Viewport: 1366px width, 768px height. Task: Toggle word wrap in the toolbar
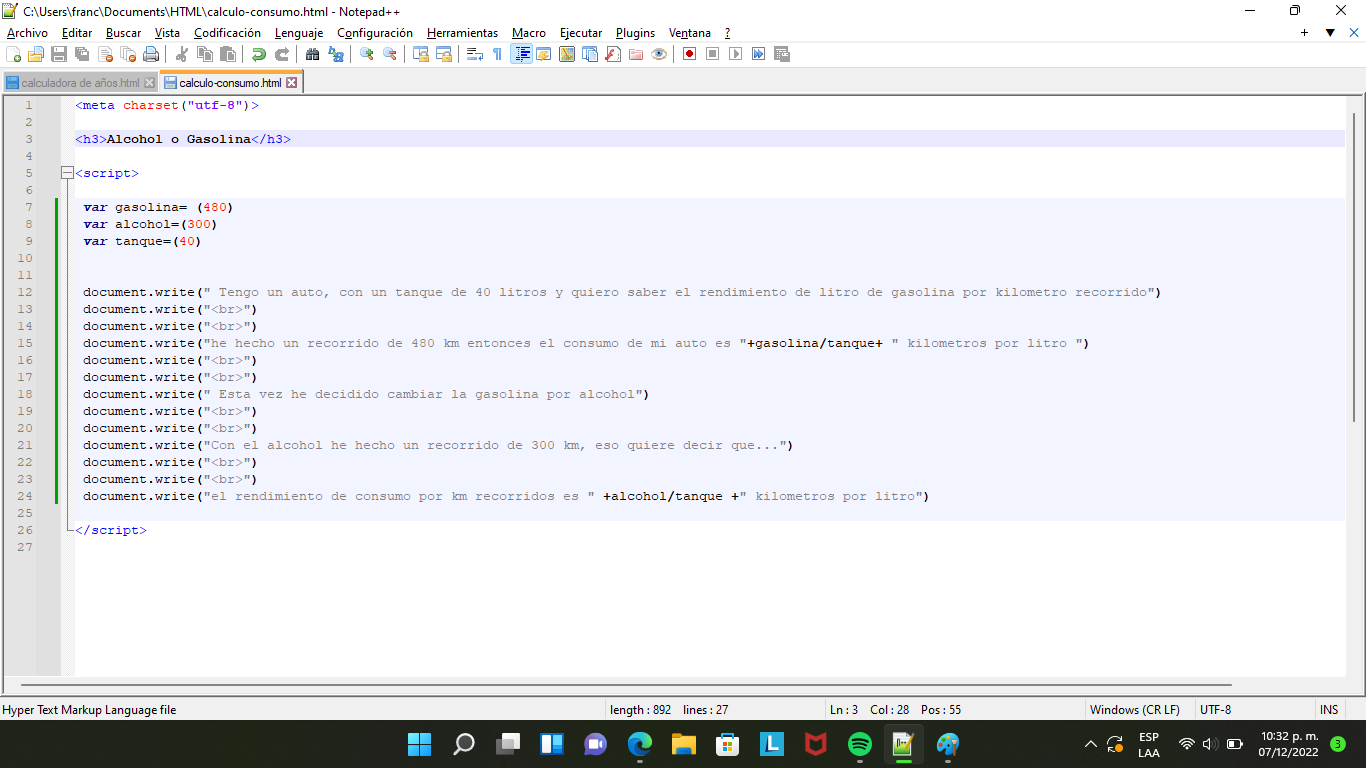tap(475, 54)
